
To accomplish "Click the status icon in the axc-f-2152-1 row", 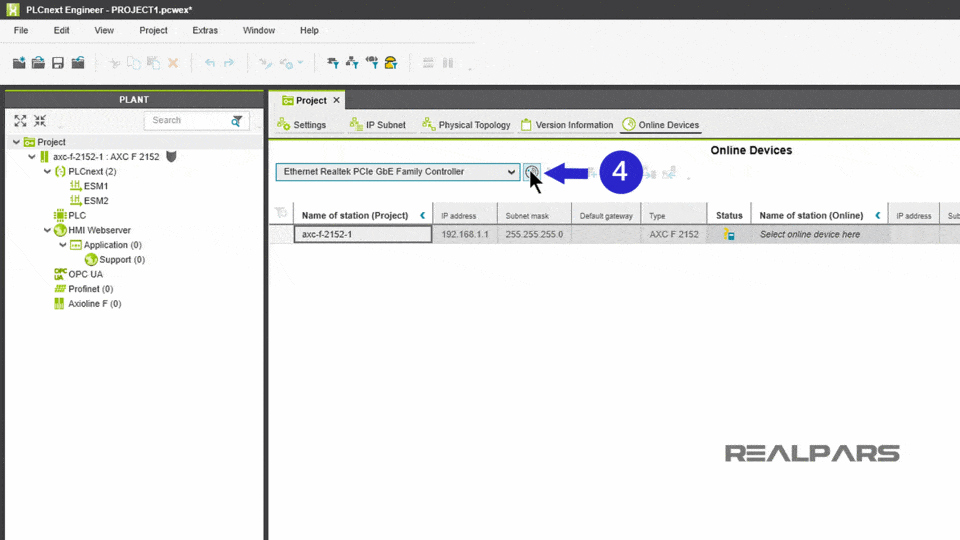I will click(729, 234).
